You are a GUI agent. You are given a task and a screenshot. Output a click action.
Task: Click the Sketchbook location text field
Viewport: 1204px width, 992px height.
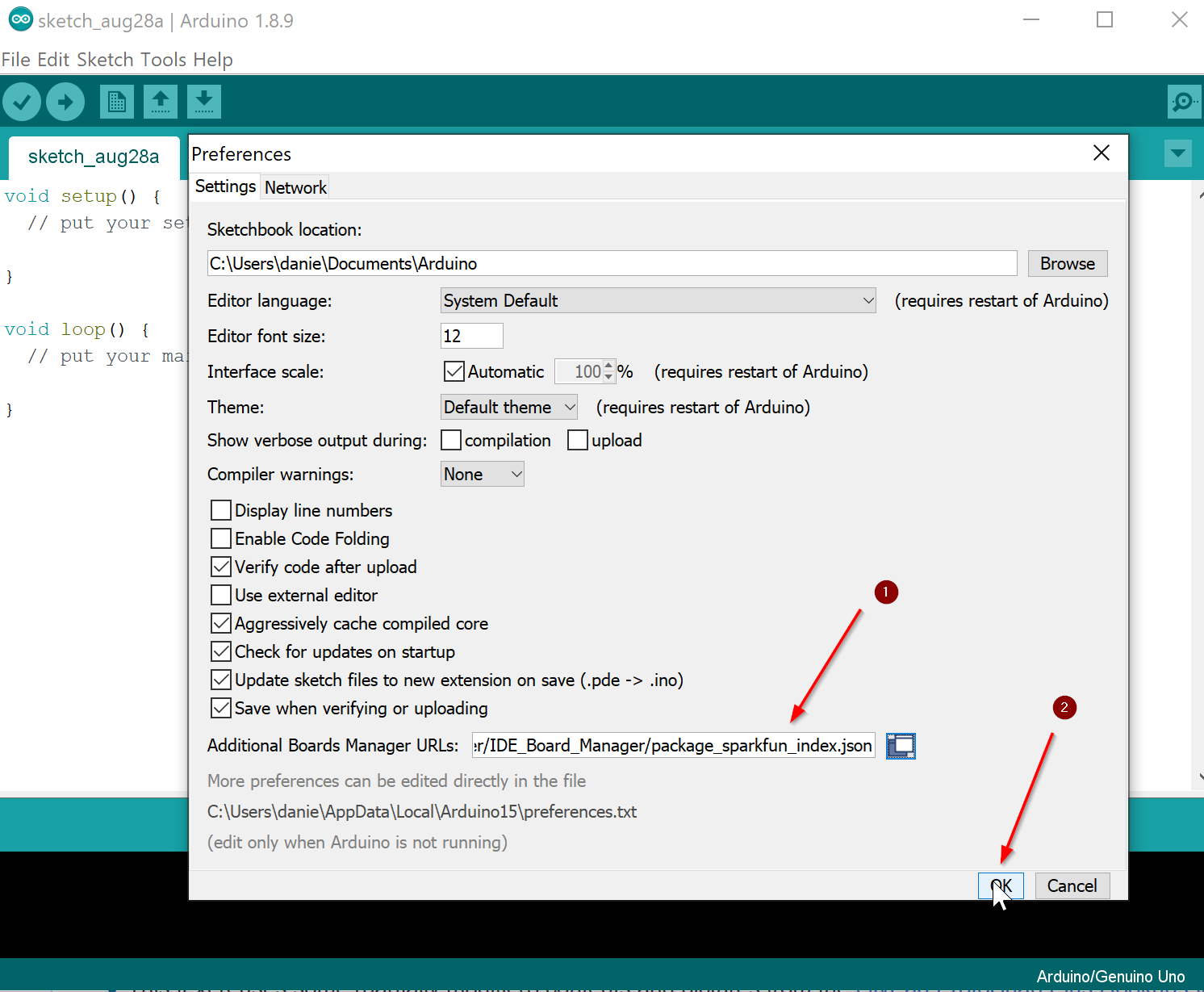[x=612, y=263]
